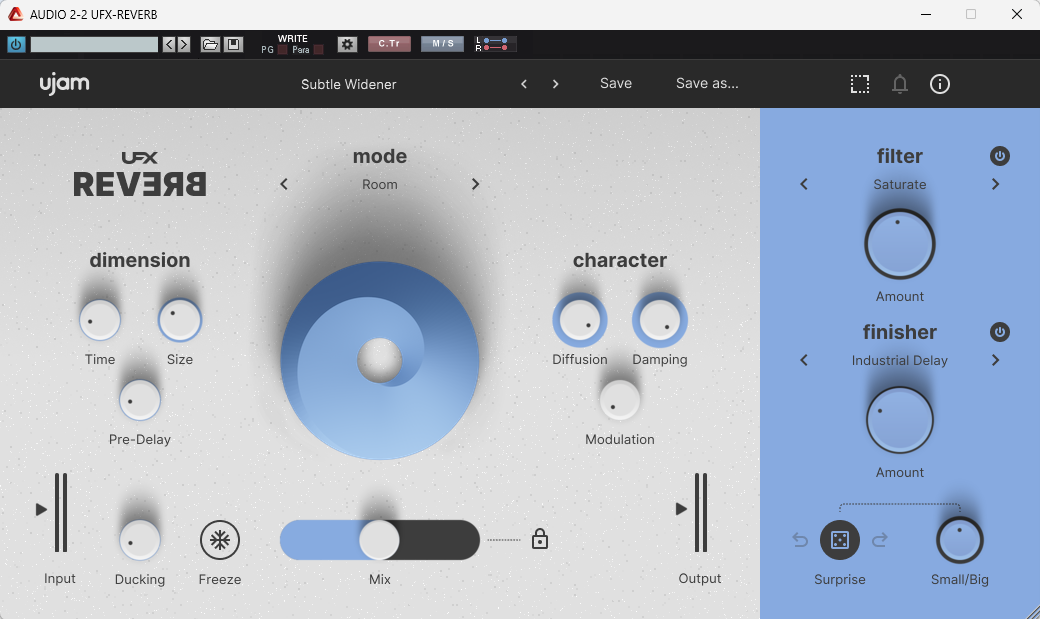
Task: Switch to next reverb mode arrow
Action: pyautogui.click(x=475, y=184)
